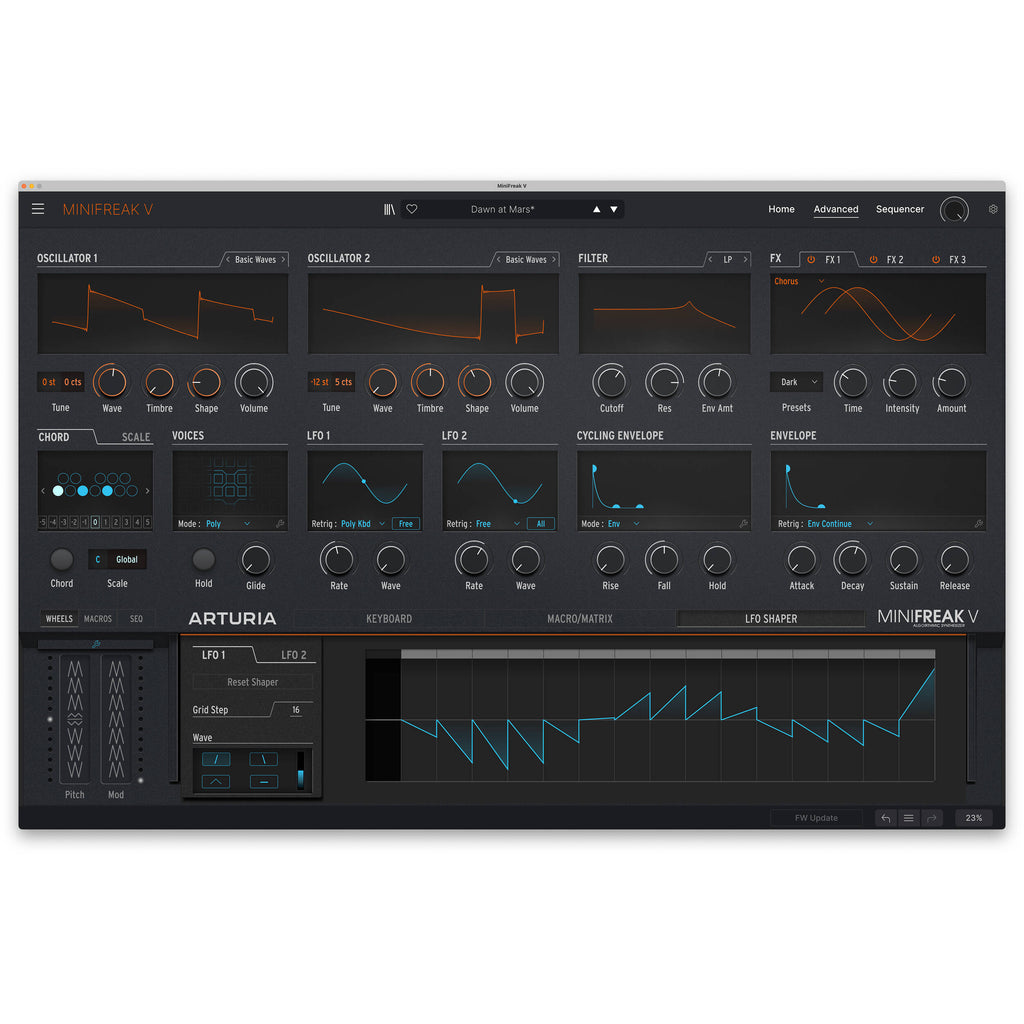Image resolution: width=1024 pixels, height=1024 pixels.
Task: Select the ramp-up wave shape icon
Action: click(215, 760)
